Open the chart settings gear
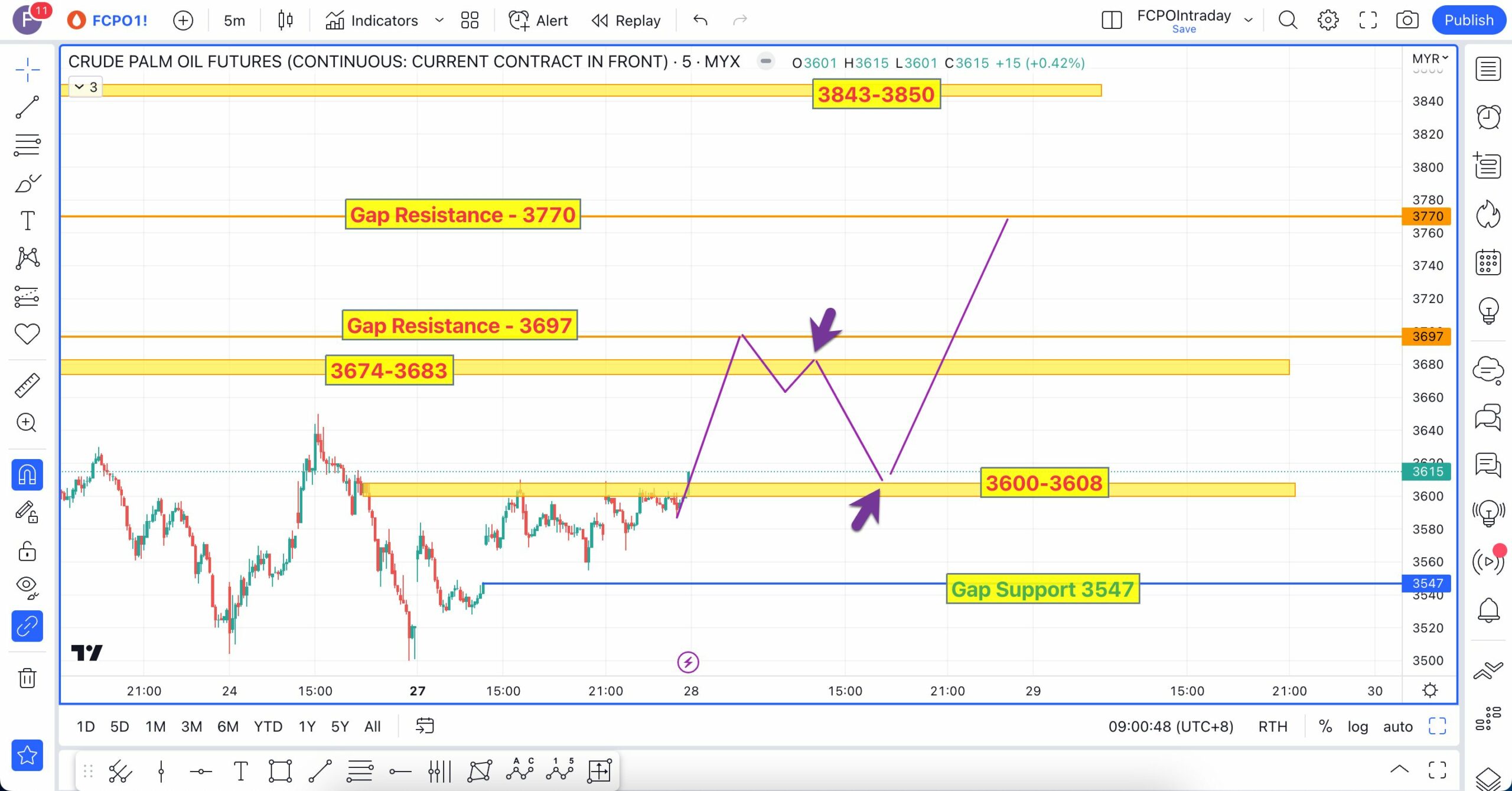The image size is (1512, 791). [1328, 20]
